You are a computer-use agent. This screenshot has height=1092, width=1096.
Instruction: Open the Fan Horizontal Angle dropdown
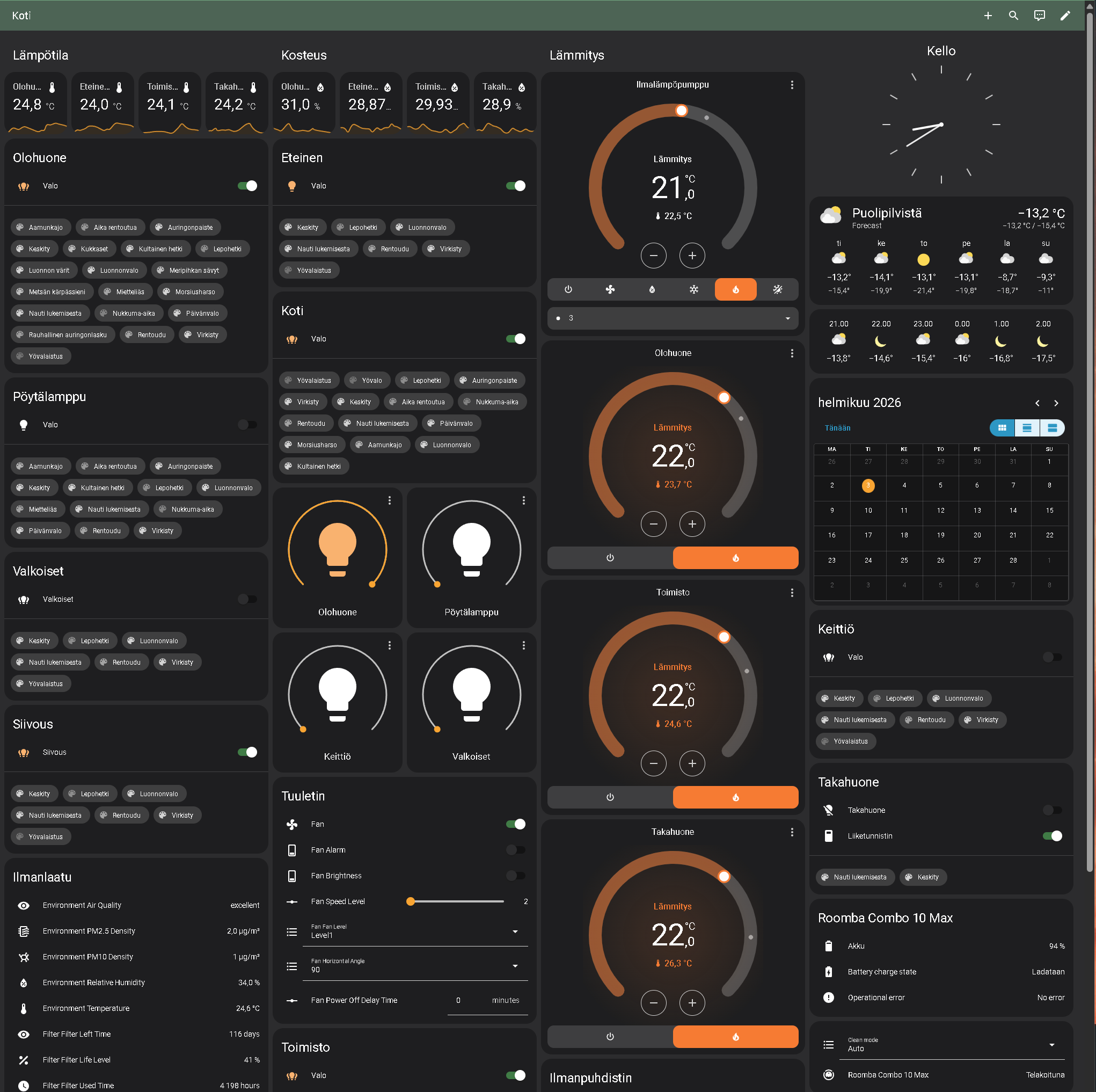click(x=415, y=965)
